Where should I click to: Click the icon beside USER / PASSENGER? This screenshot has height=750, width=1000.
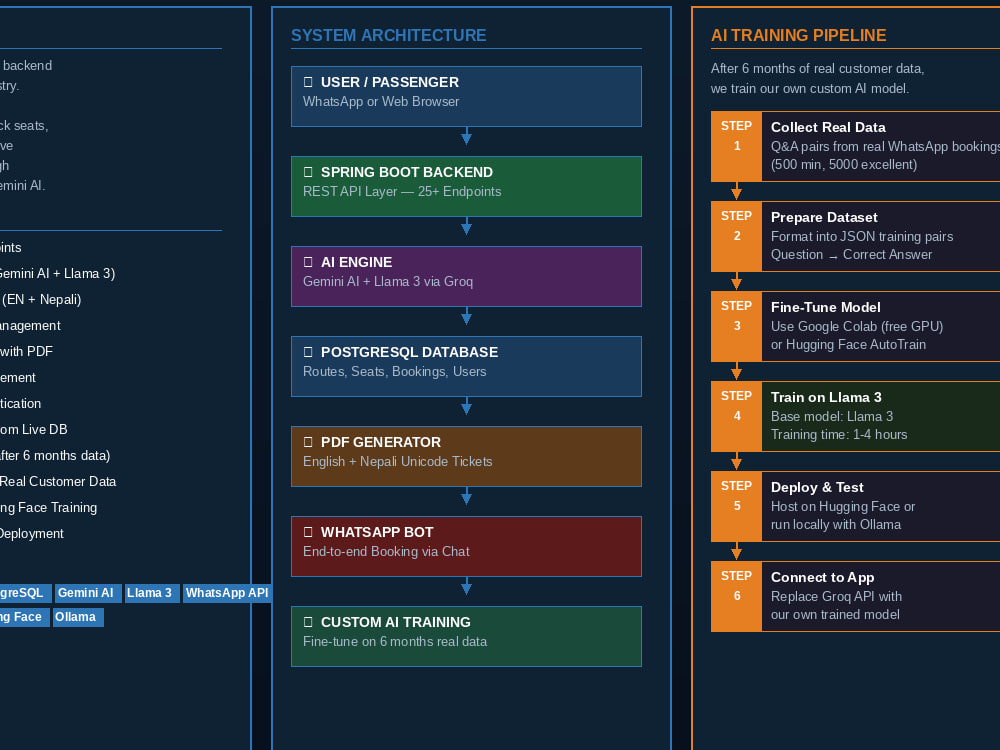click(x=308, y=82)
